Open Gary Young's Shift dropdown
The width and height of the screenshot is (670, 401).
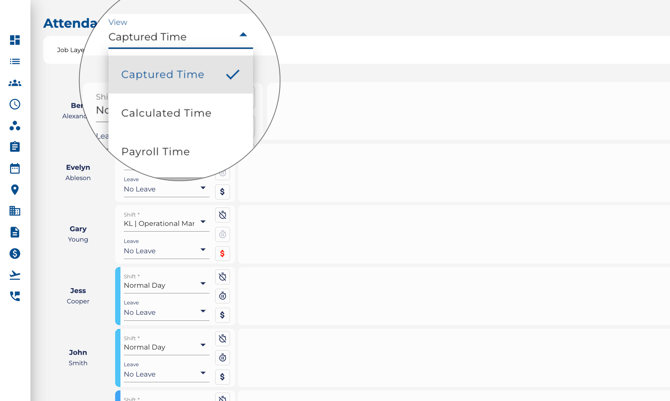[166, 221]
